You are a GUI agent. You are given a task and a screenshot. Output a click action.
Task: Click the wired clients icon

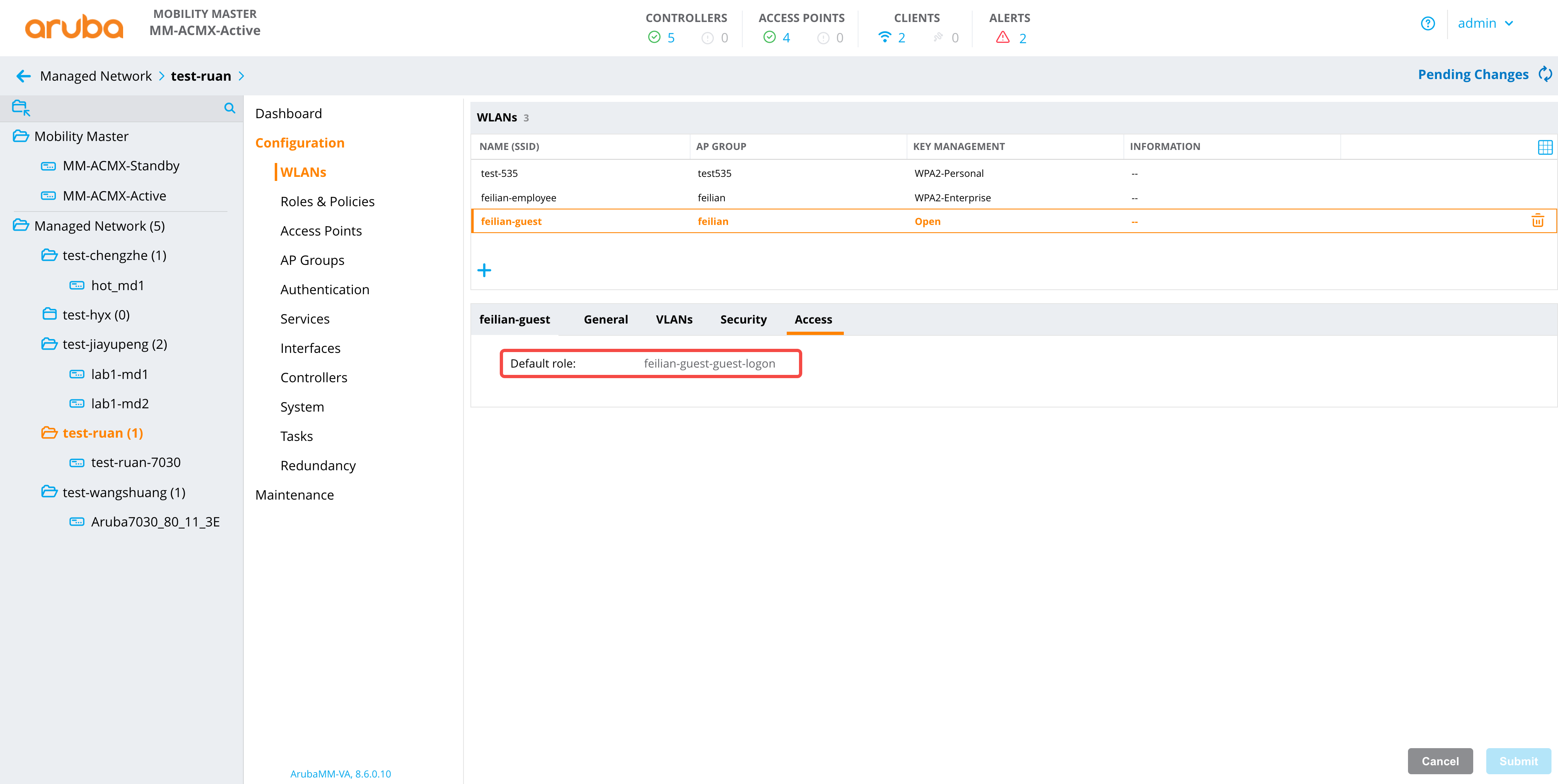938,37
